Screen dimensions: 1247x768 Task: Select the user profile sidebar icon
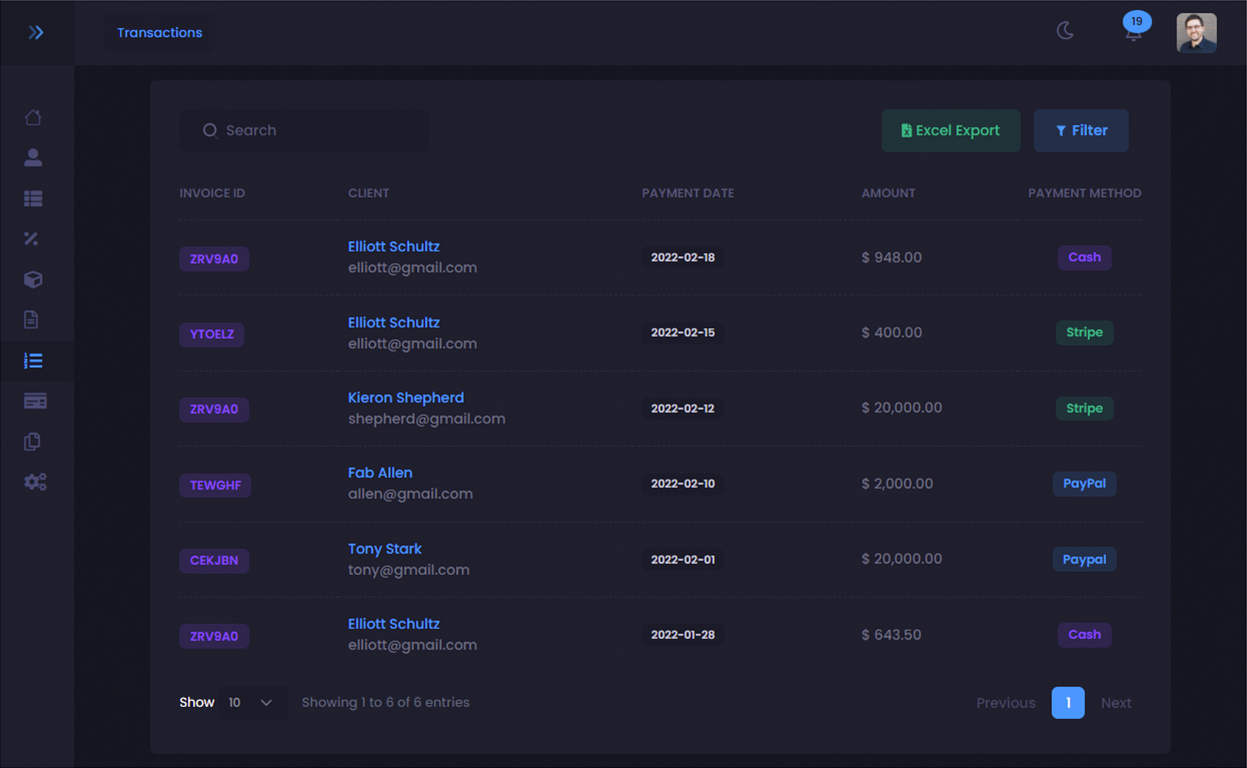(33, 157)
